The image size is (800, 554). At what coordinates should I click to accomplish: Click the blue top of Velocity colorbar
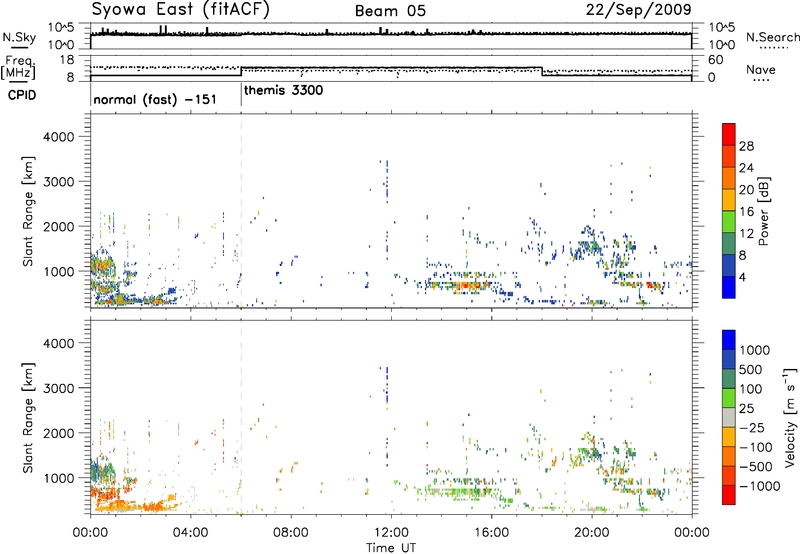tap(729, 340)
